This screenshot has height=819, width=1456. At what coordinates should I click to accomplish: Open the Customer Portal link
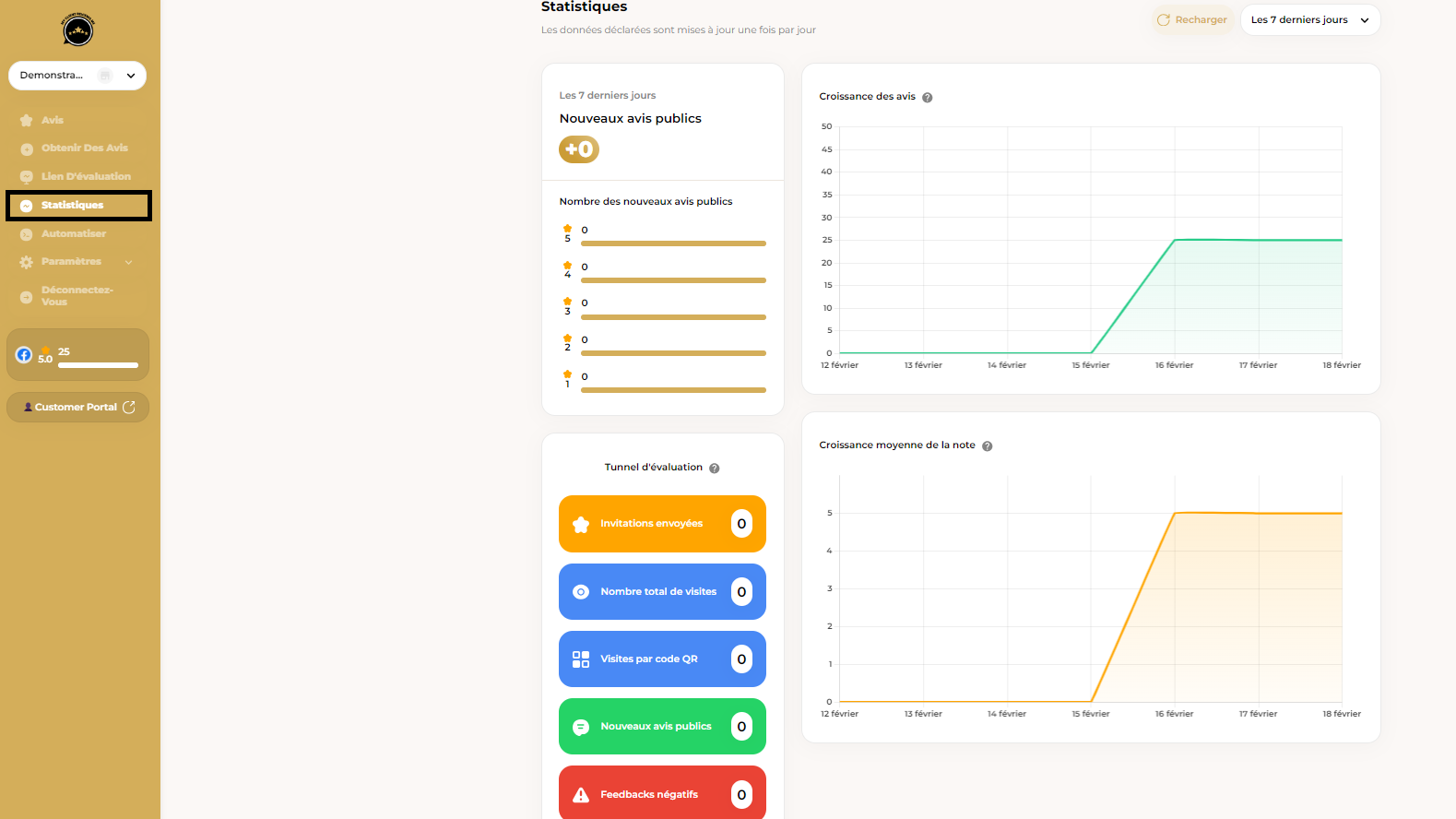(77, 407)
